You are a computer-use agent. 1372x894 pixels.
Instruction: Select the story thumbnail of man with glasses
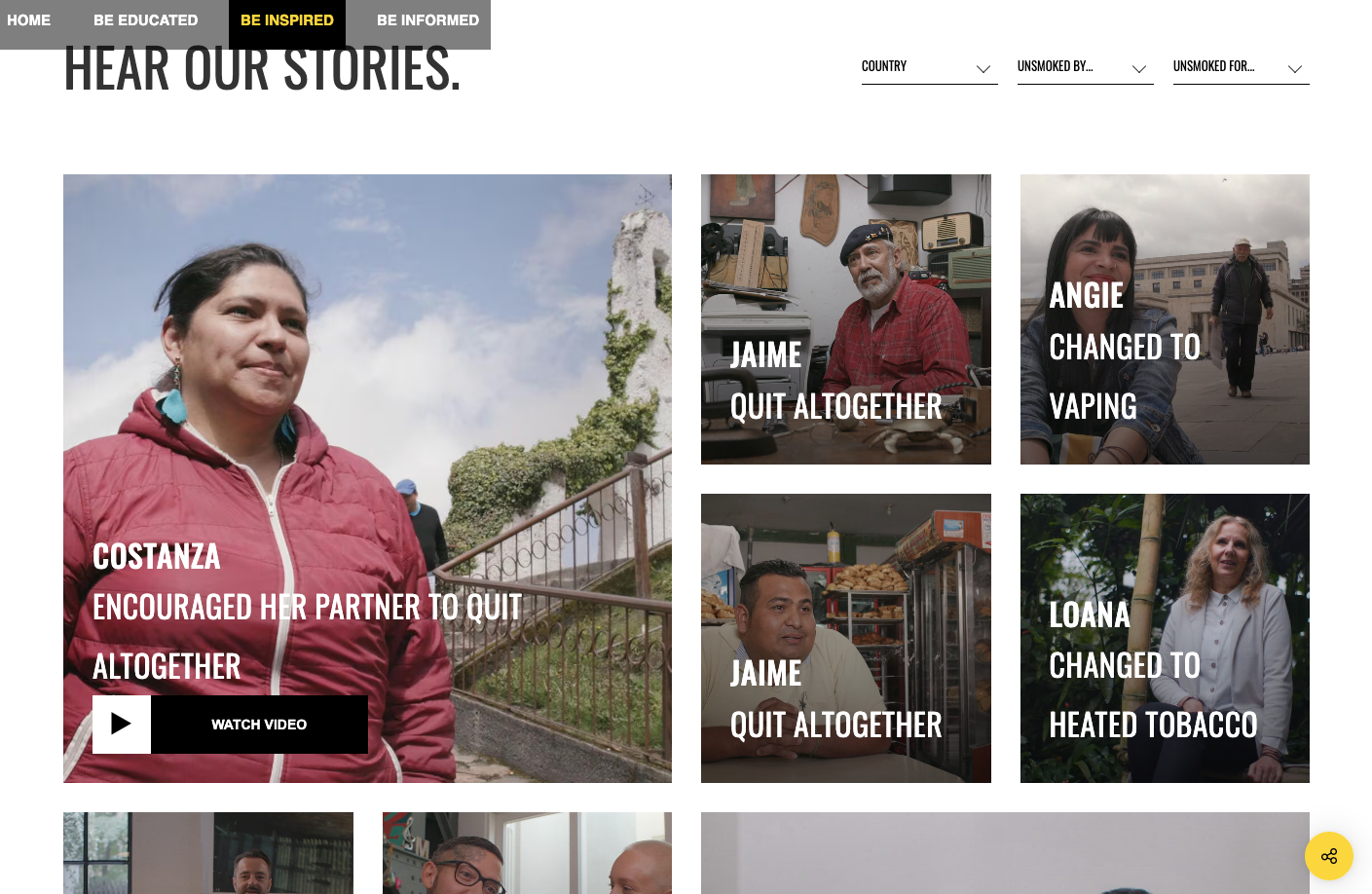527,853
